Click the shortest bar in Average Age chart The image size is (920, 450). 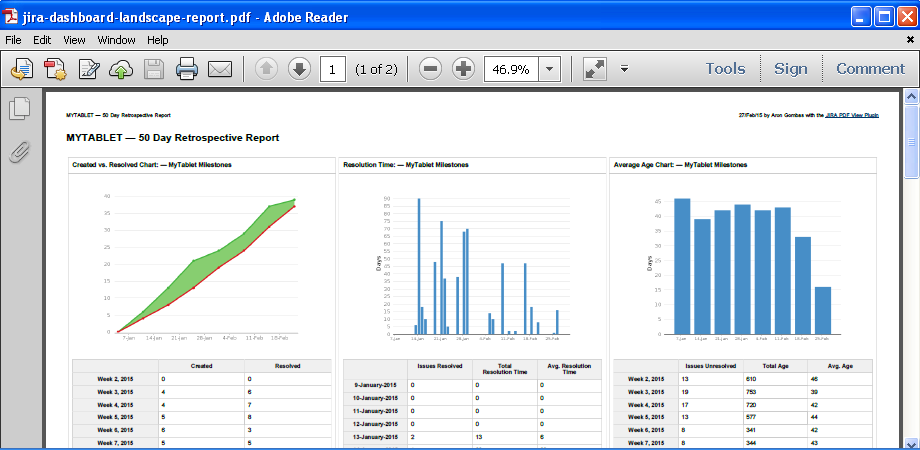tap(823, 310)
